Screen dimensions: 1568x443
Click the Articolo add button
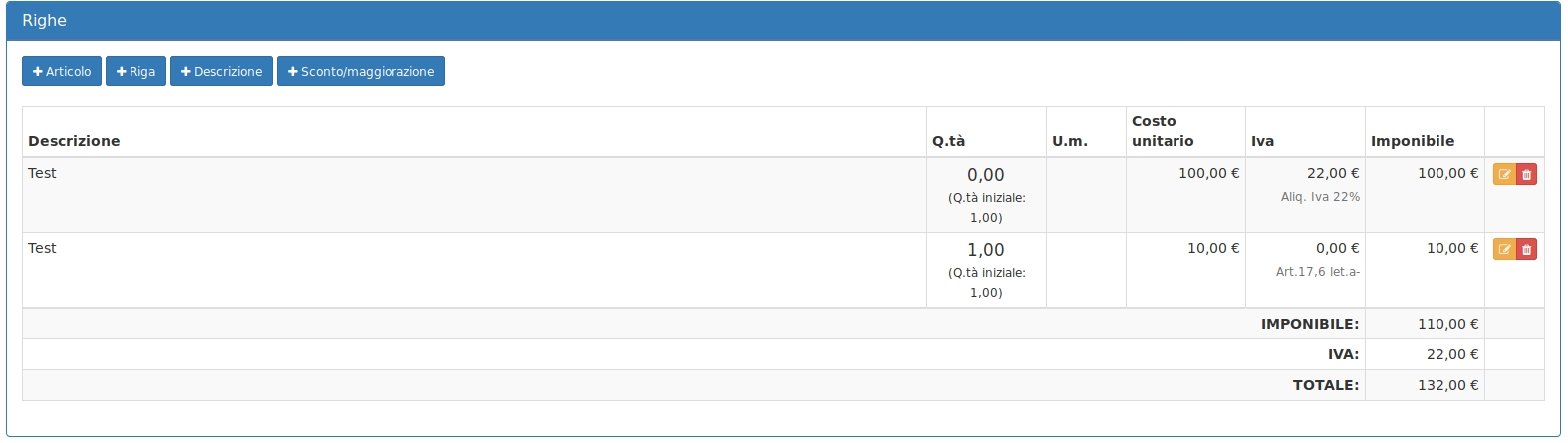point(62,72)
